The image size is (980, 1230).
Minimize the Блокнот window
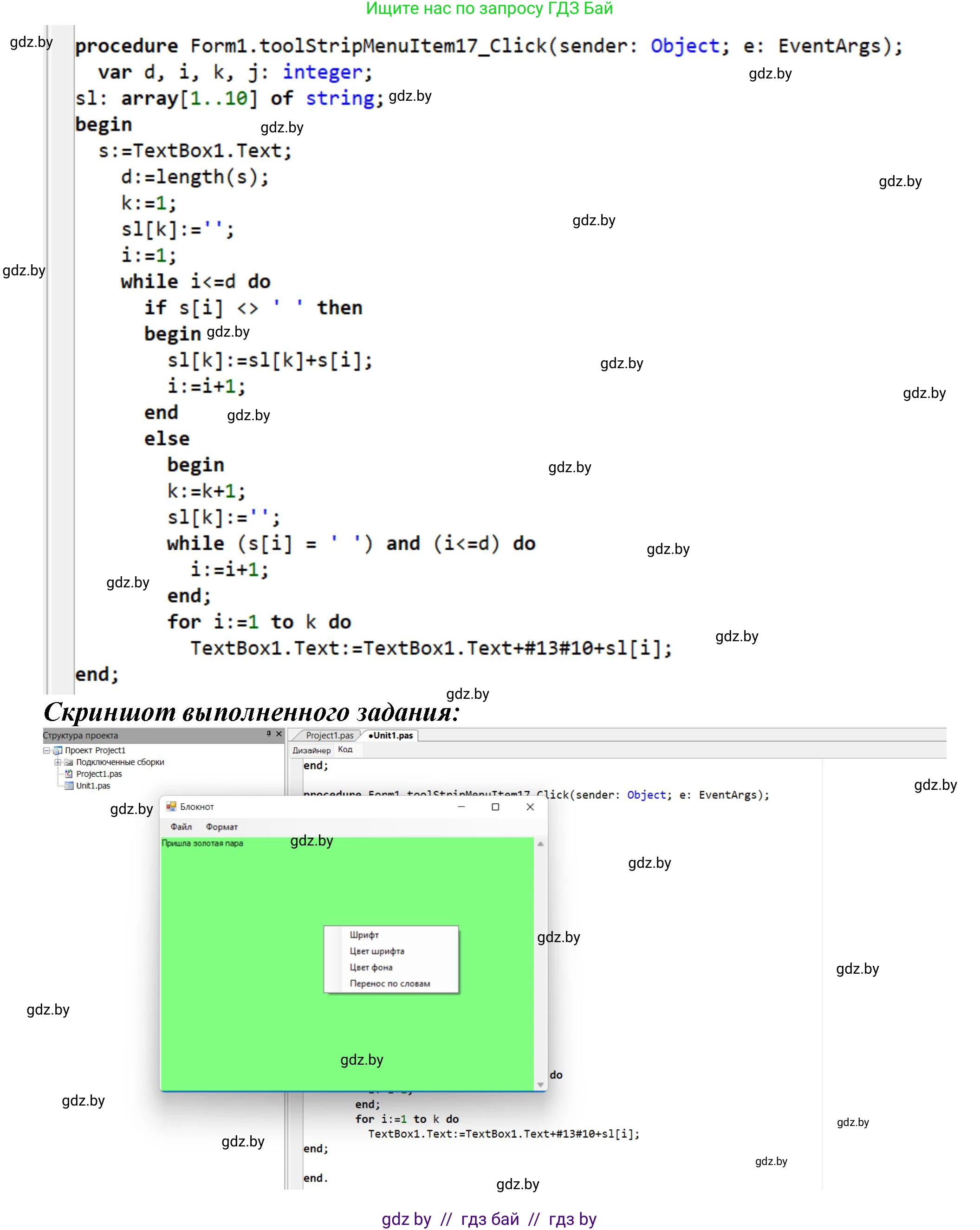pyautogui.click(x=461, y=807)
